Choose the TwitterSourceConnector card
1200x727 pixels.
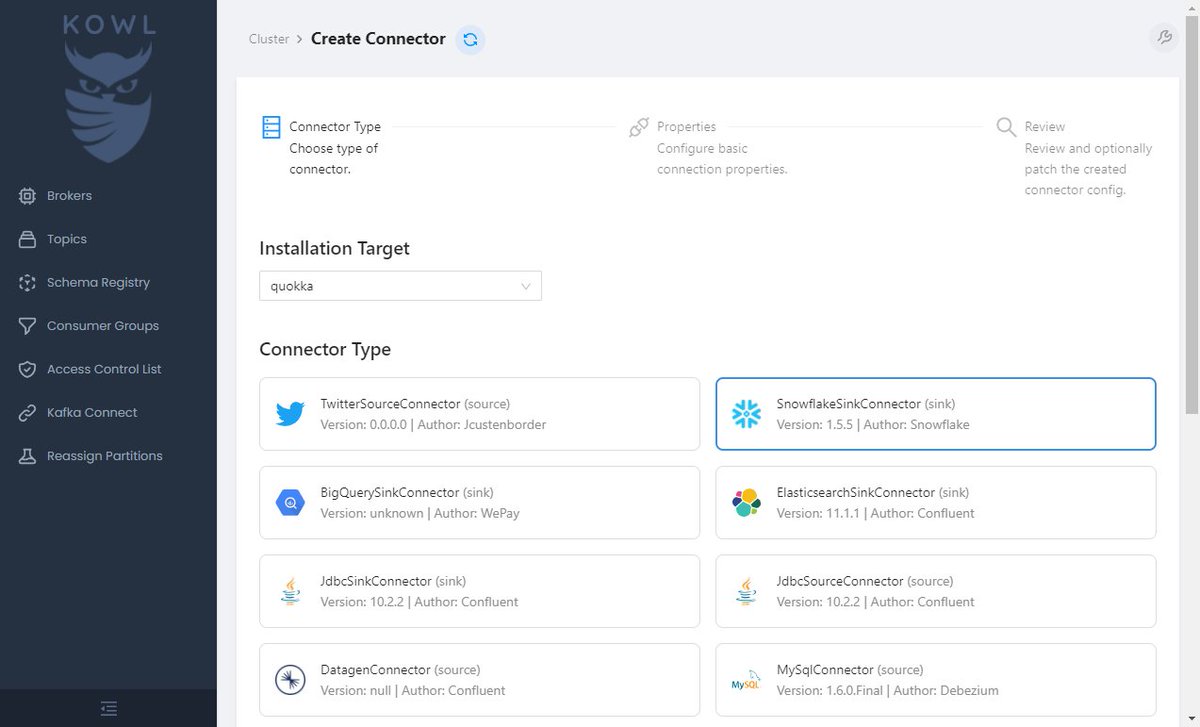(479, 414)
